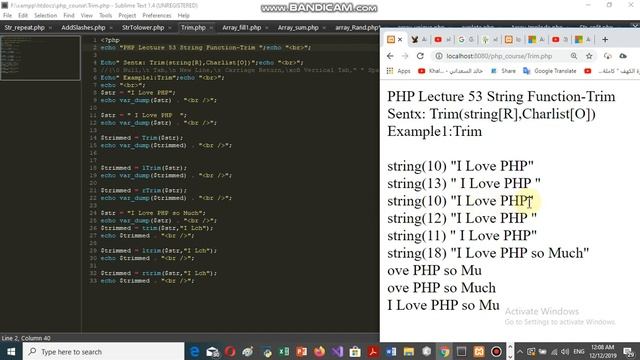Close the Str_repeat.php tab
This screenshot has width=640, height=360.
(x=50, y=28)
